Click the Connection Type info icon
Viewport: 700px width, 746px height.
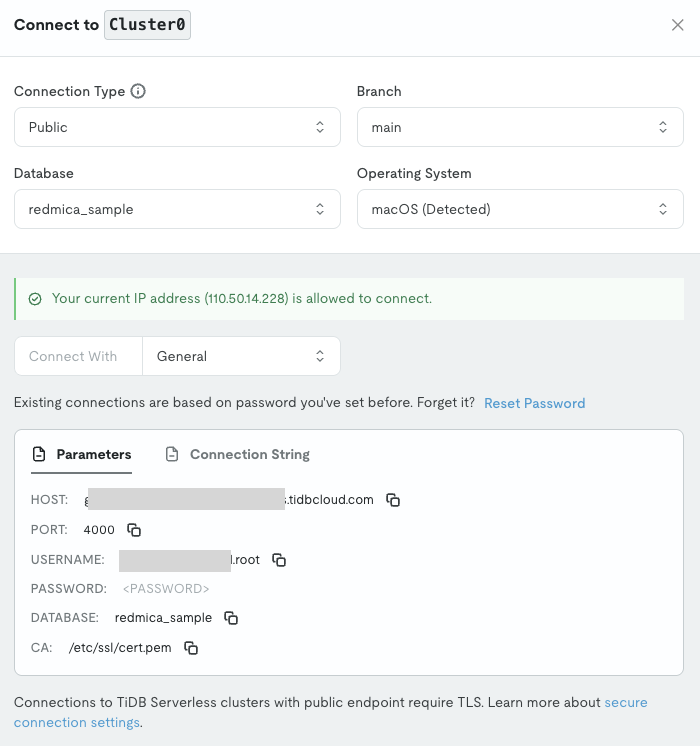coord(138,91)
